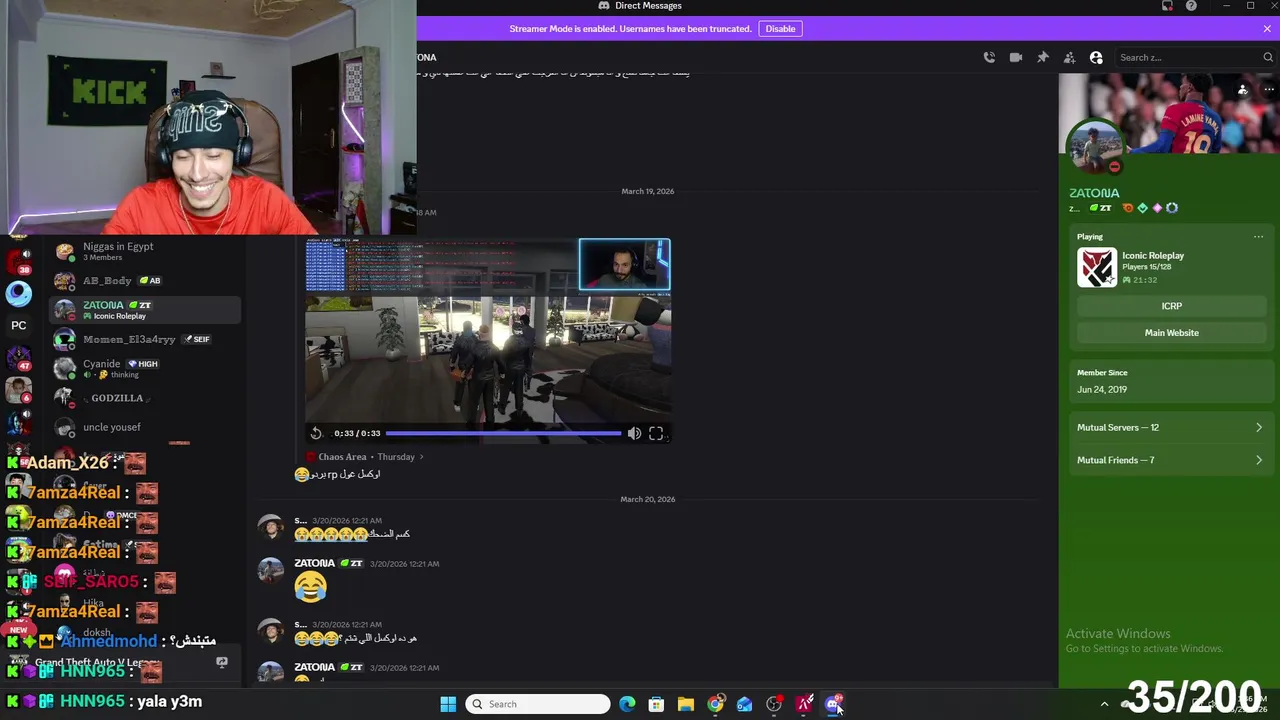This screenshot has width=1280, height=720.
Task: Click the 'March 19, 2026' date divider text
Action: tap(648, 191)
